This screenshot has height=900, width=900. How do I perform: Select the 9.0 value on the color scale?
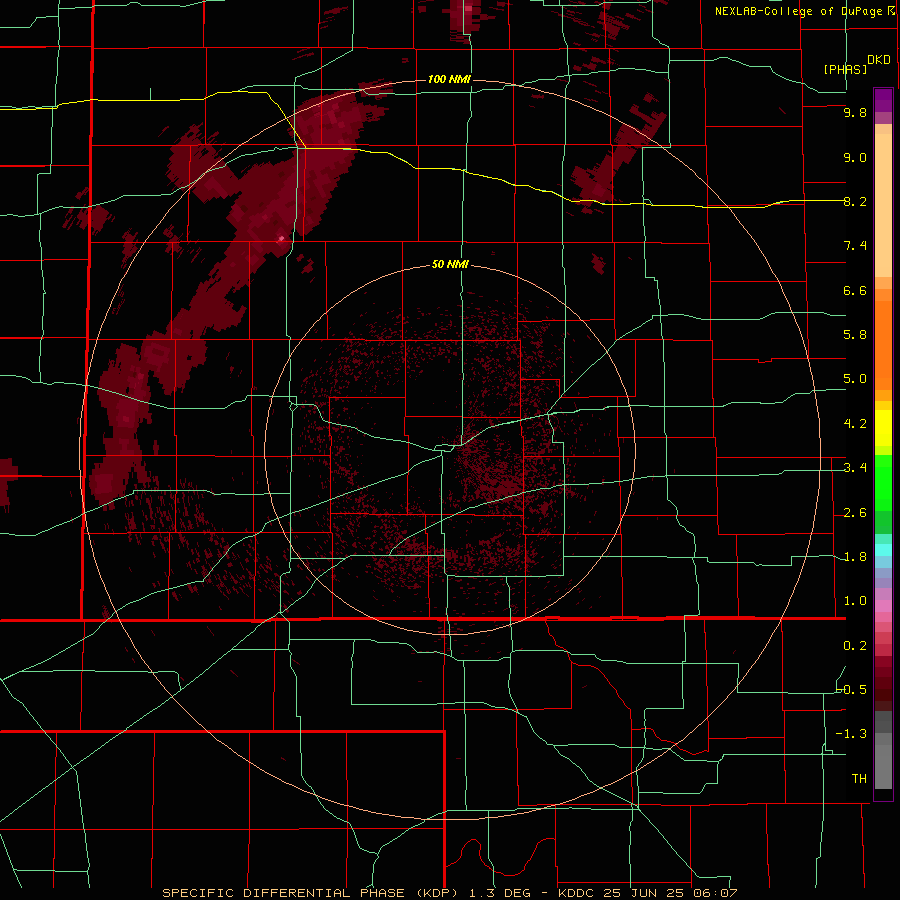(x=855, y=157)
